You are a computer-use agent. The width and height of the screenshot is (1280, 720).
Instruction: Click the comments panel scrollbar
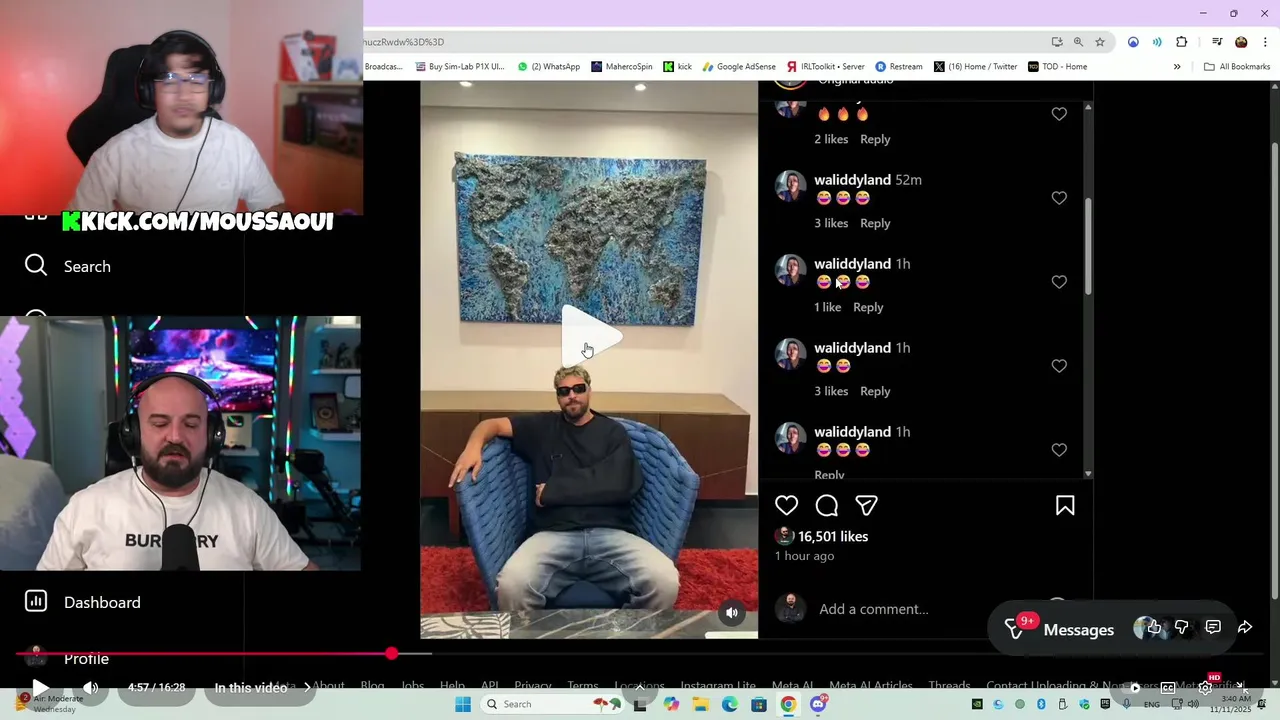1088,245
